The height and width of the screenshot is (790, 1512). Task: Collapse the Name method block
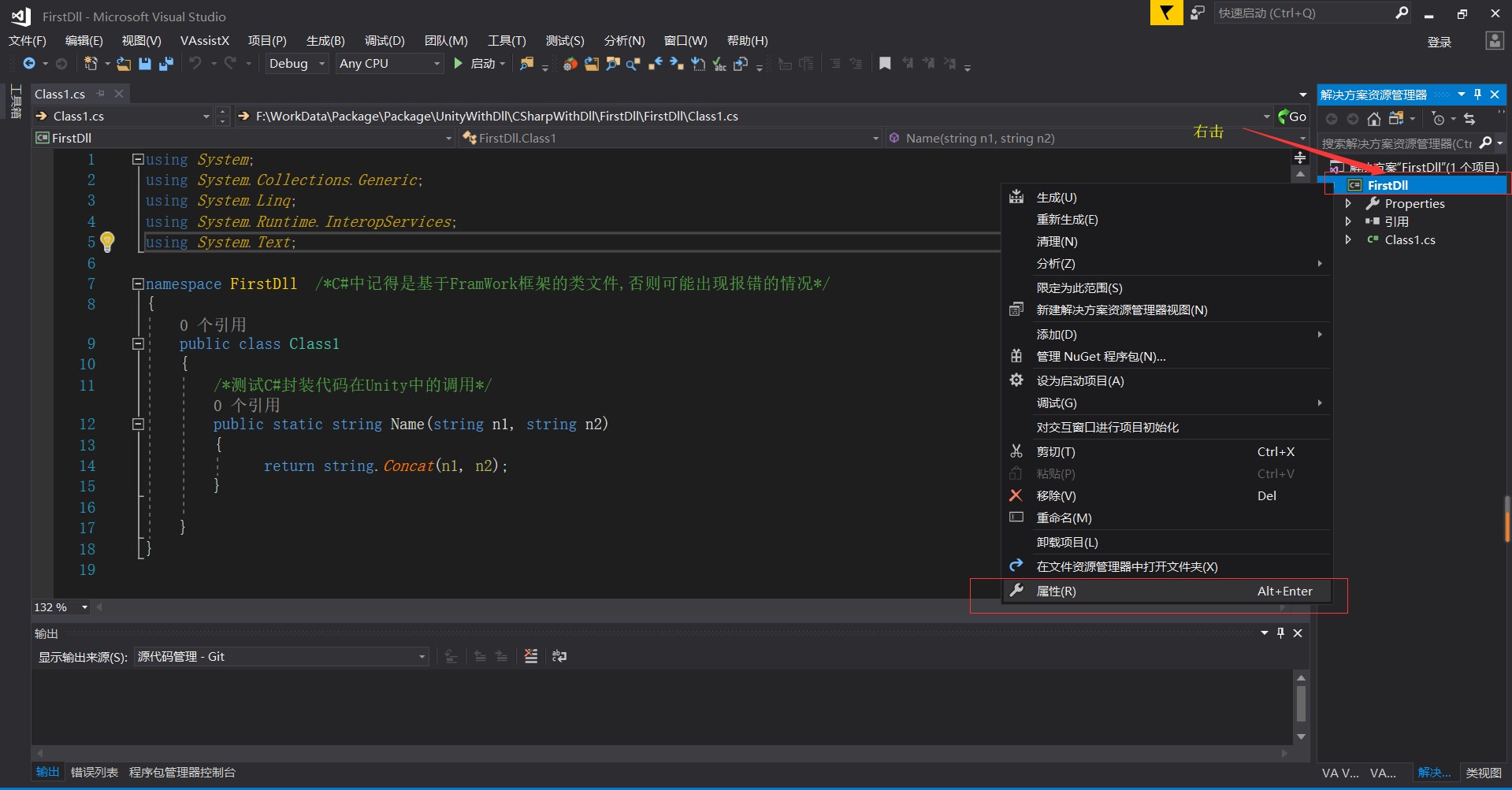tap(138, 424)
